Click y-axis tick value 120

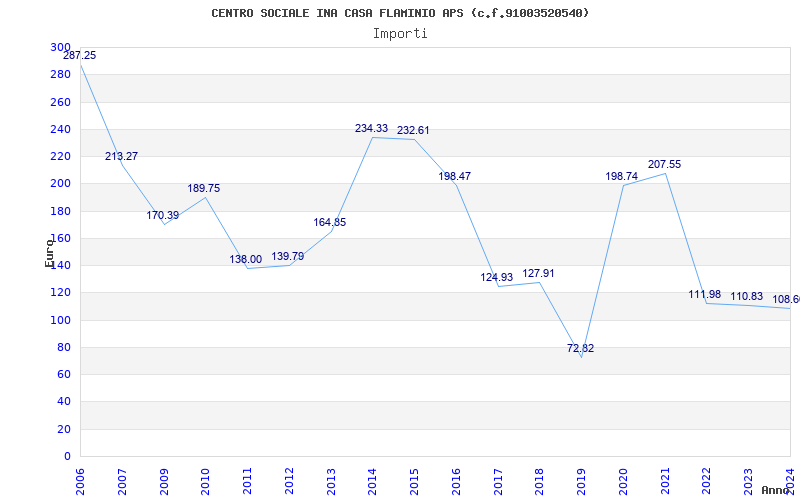point(61,293)
